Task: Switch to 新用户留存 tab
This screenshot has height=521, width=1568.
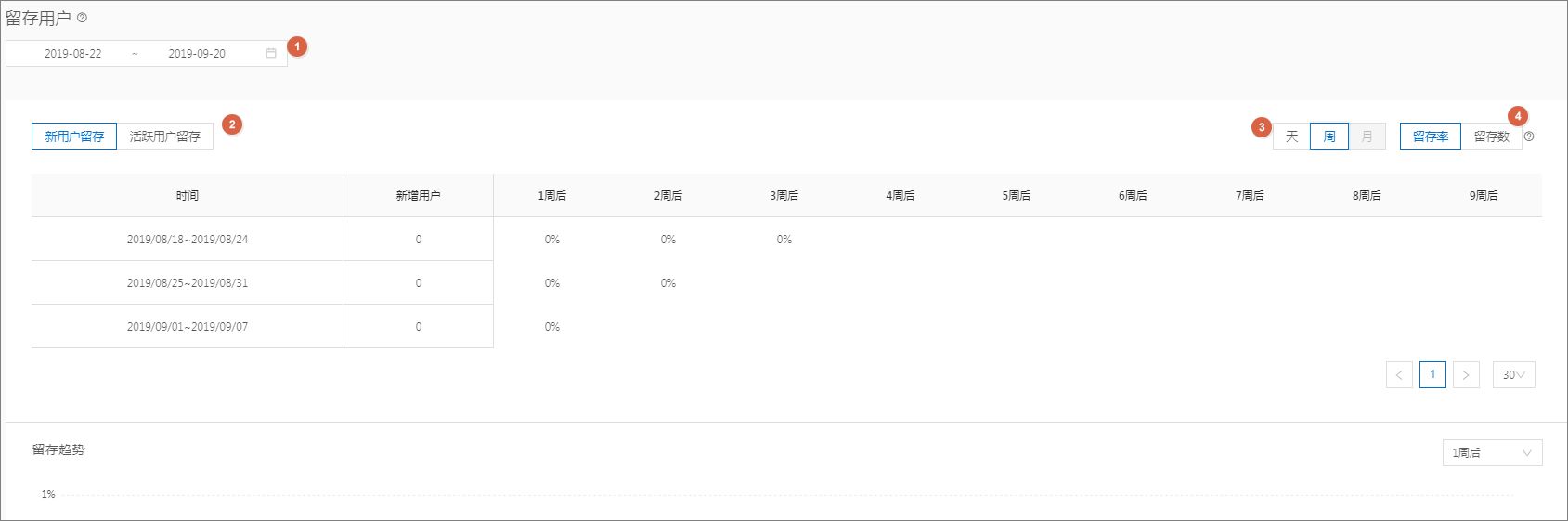Action: [74, 137]
